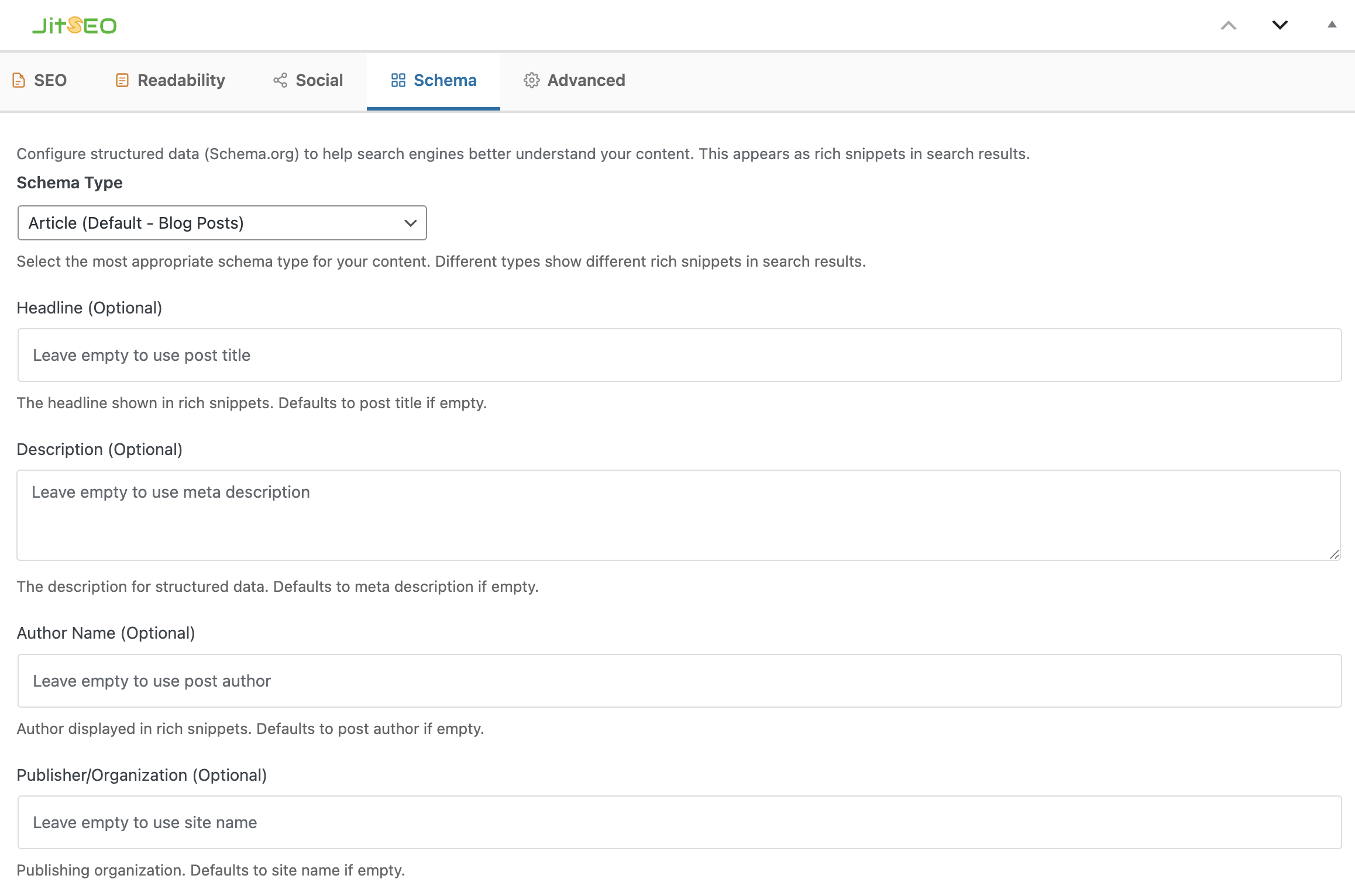Click the share icon on the Social tab
The image size is (1355, 896).
(x=280, y=80)
